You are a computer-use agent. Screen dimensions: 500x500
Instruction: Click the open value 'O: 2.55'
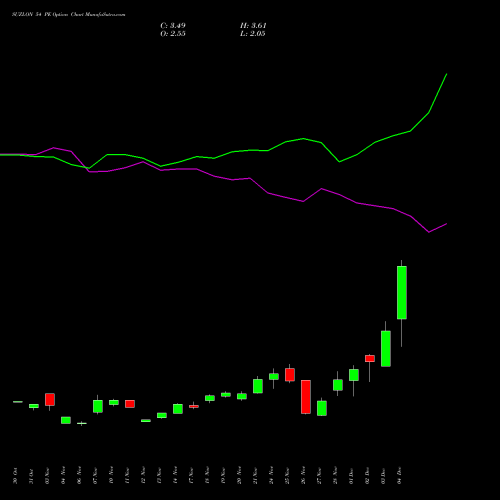pyautogui.click(x=173, y=34)
